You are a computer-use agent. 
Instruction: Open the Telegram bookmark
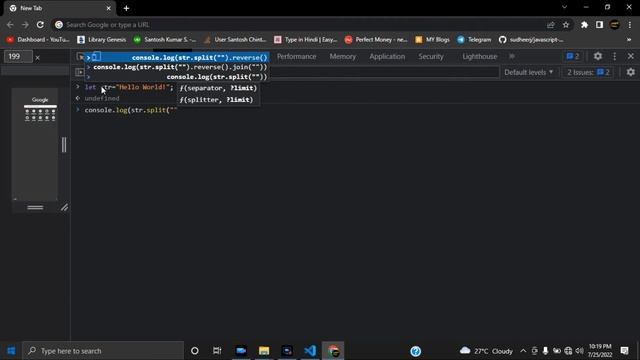pos(474,40)
